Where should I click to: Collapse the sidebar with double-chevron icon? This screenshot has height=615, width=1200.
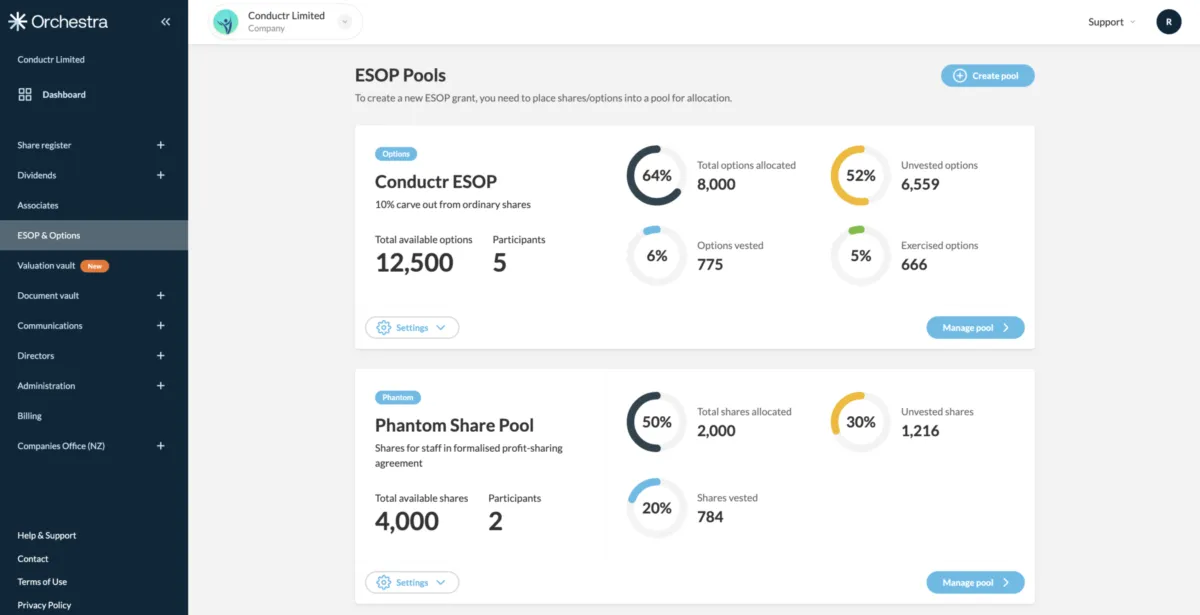coord(166,22)
